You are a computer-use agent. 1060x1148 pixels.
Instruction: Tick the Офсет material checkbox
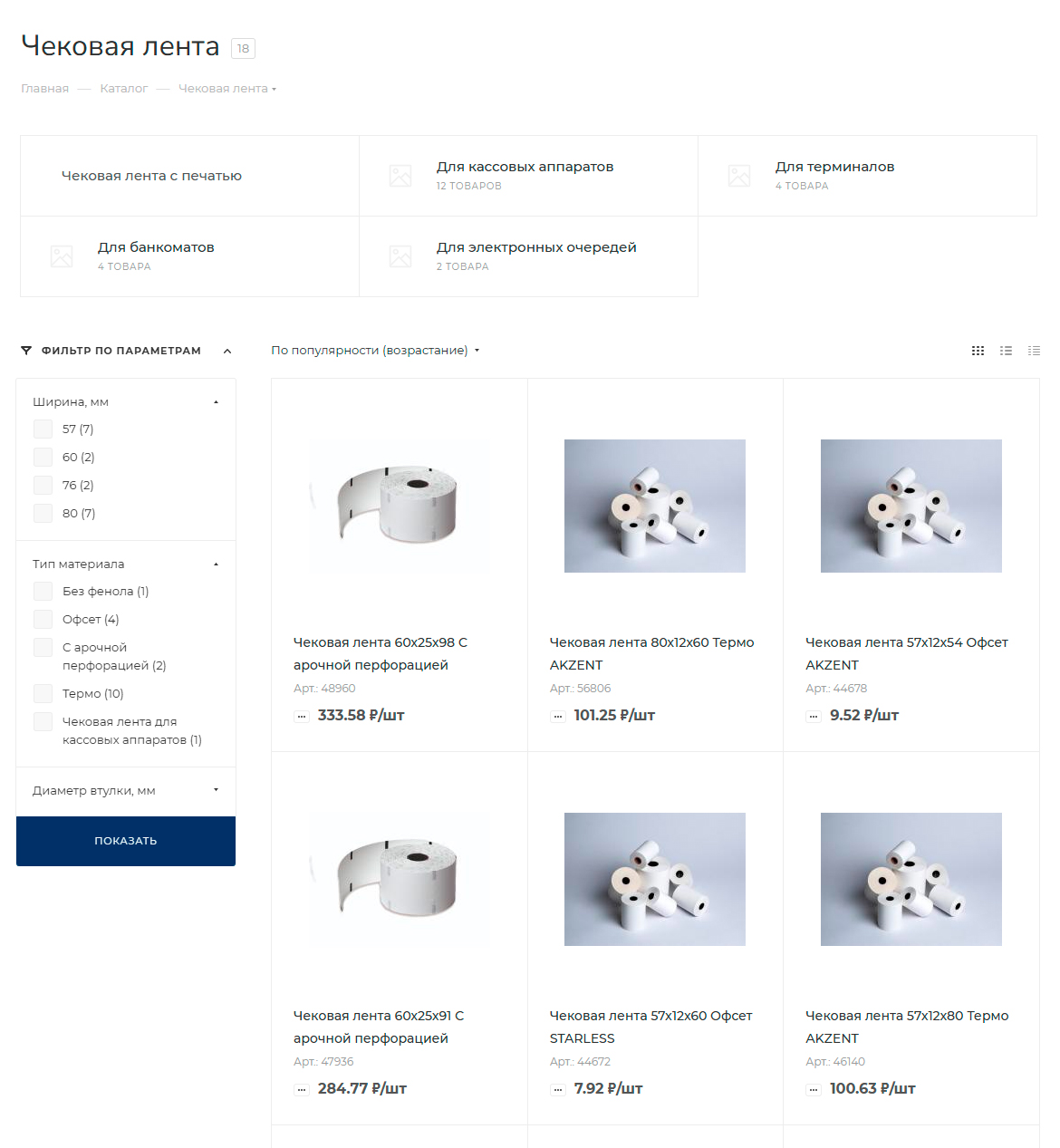(43, 620)
